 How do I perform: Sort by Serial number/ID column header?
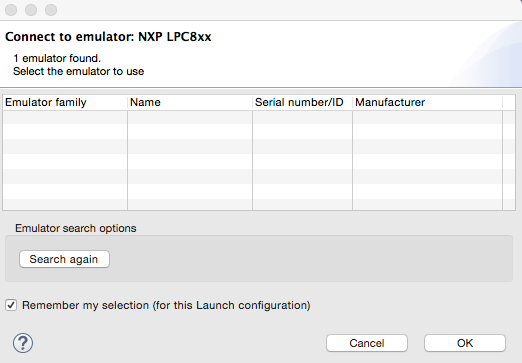(x=303, y=102)
